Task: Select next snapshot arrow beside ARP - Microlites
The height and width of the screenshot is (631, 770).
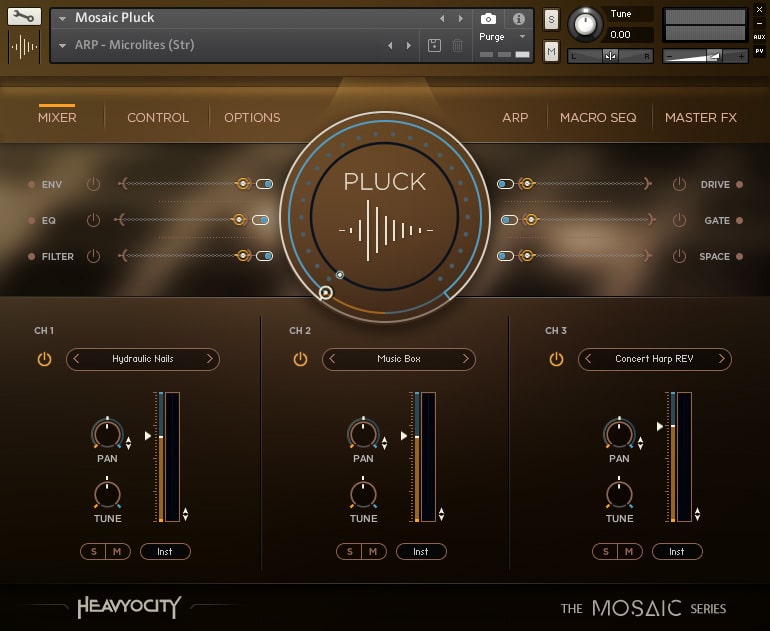Action: [x=409, y=46]
